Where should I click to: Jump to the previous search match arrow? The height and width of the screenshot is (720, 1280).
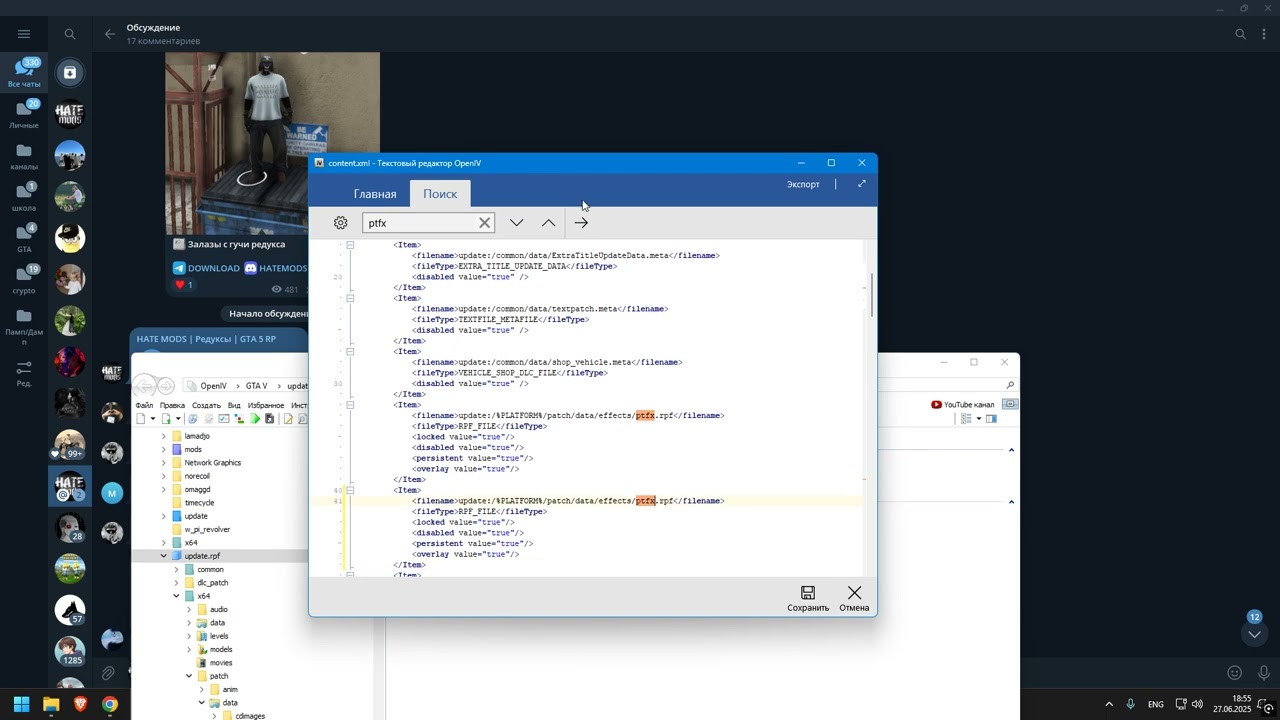coord(549,223)
